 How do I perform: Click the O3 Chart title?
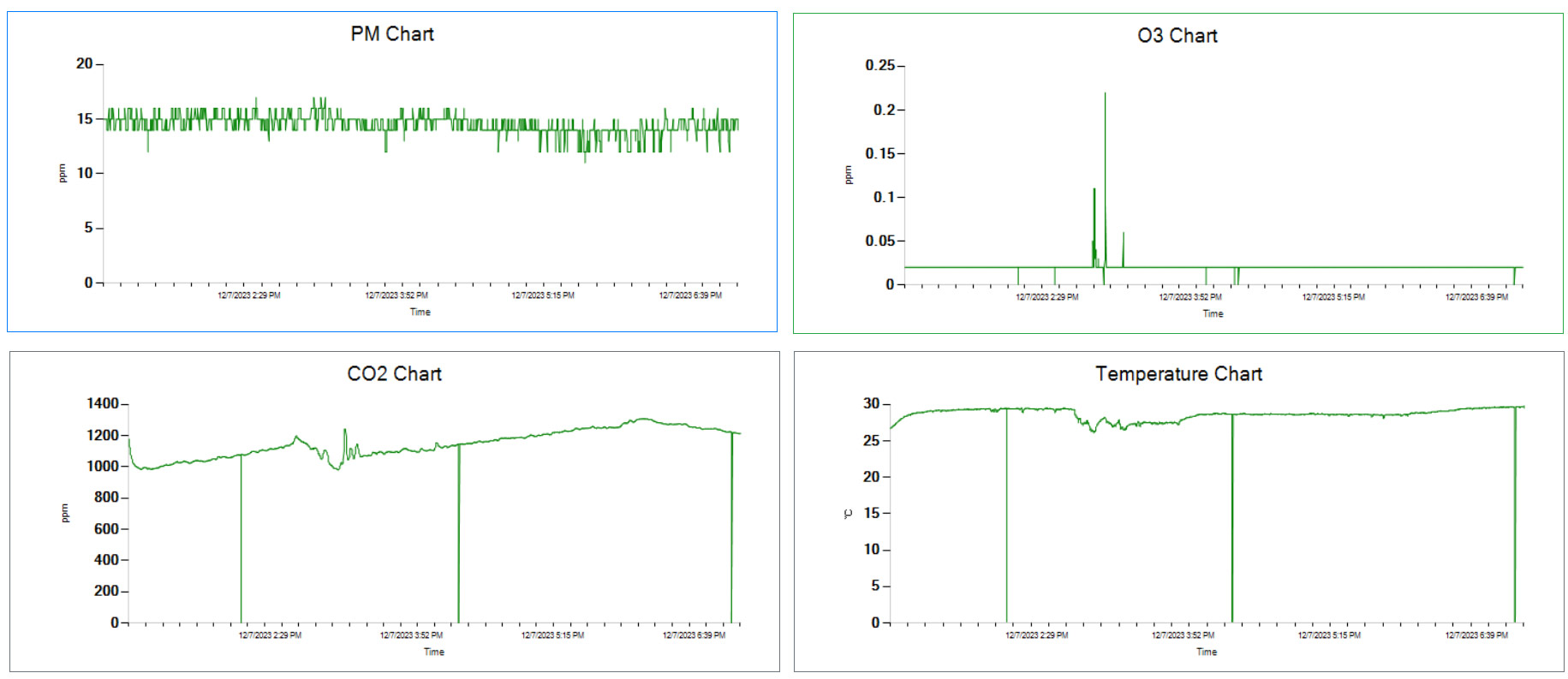(1177, 36)
